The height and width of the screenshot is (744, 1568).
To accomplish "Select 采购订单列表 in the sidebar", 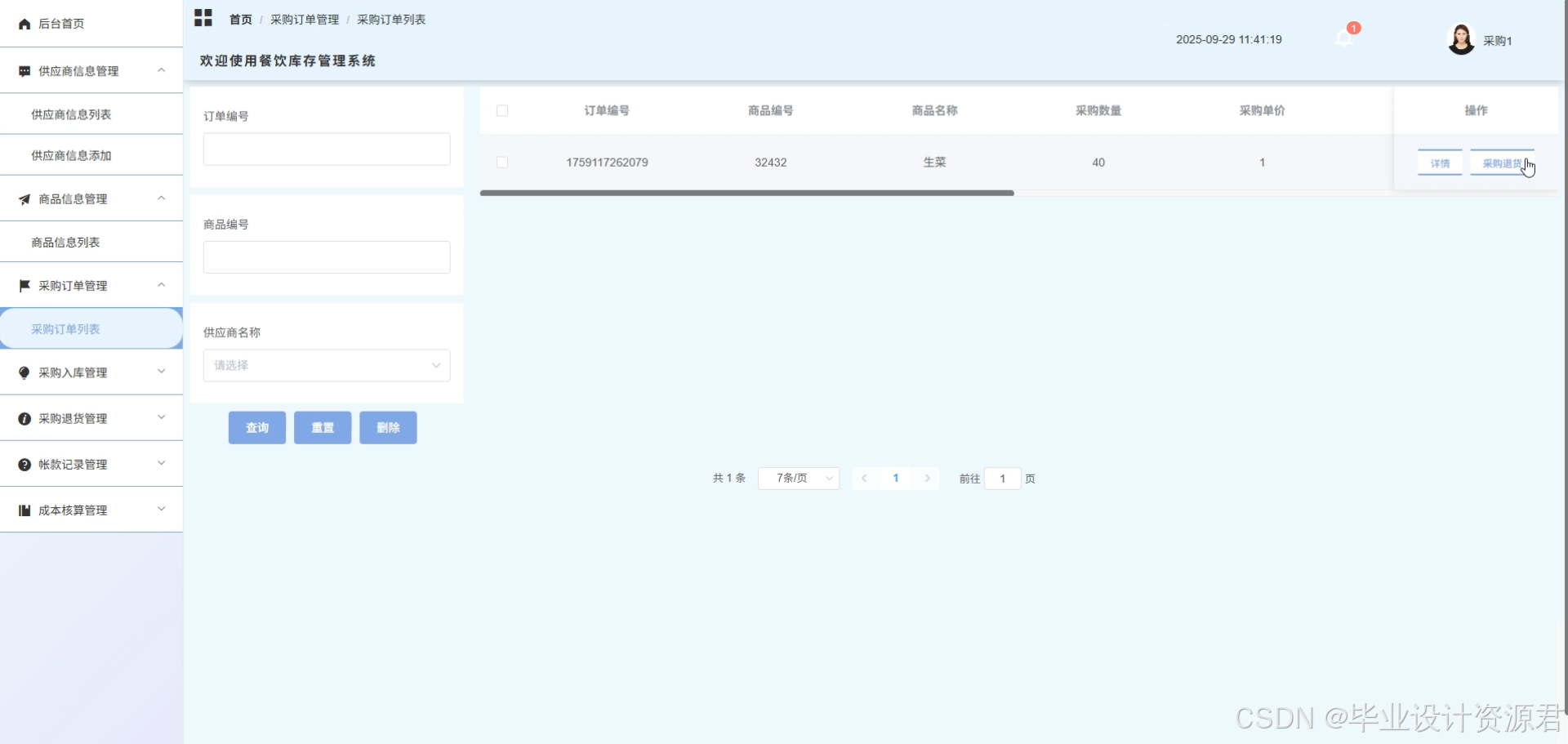I will click(x=91, y=329).
